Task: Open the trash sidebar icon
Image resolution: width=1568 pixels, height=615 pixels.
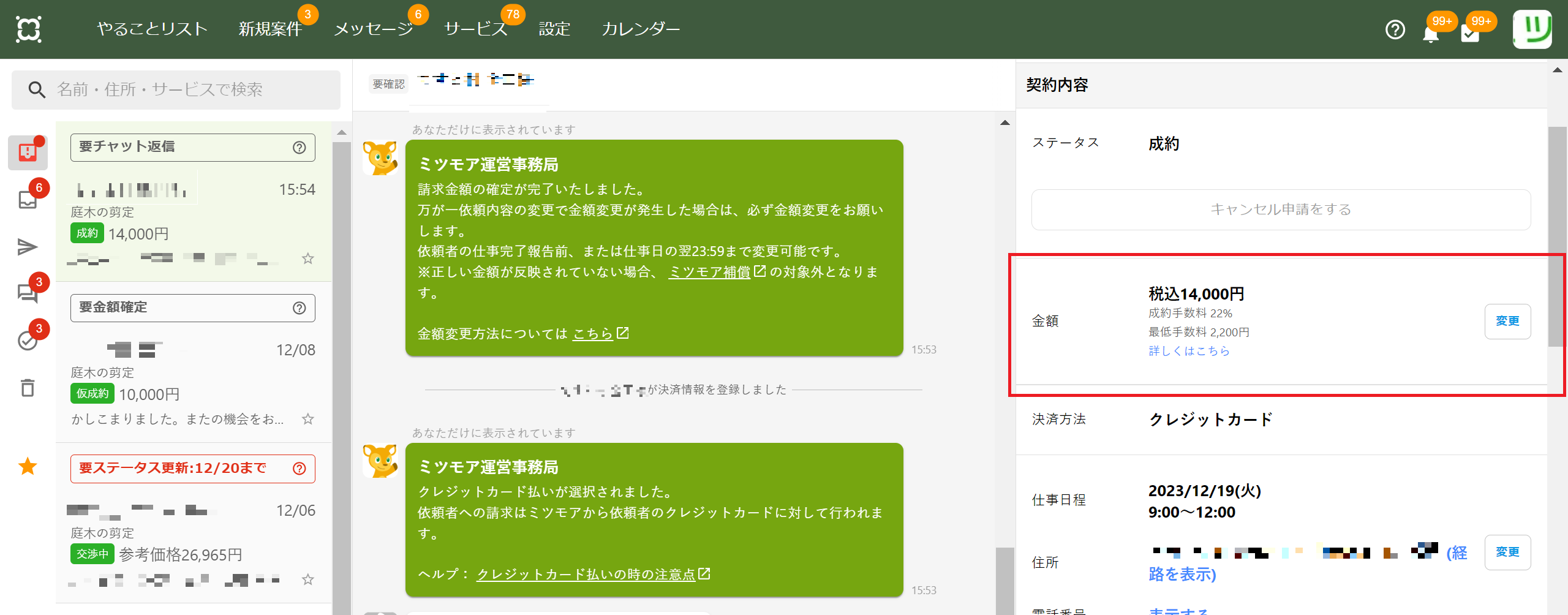Action: coord(28,388)
